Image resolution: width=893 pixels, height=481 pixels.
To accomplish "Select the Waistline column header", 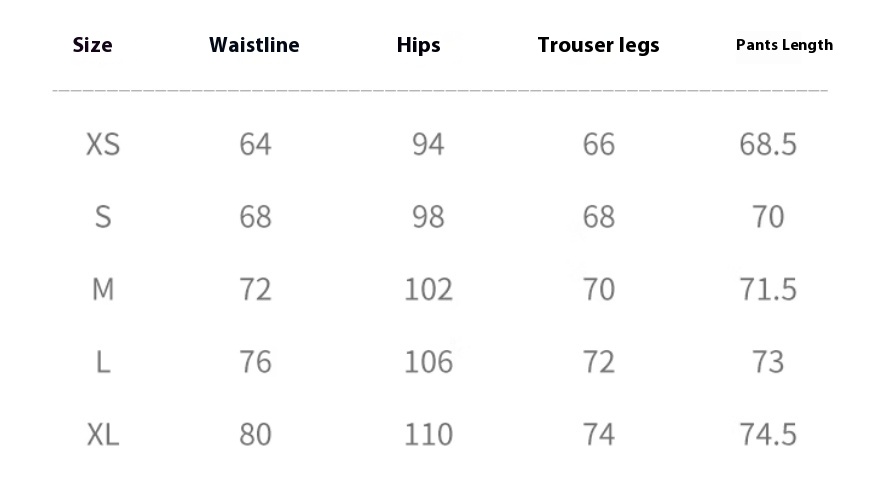I will [x=254, y=45].
